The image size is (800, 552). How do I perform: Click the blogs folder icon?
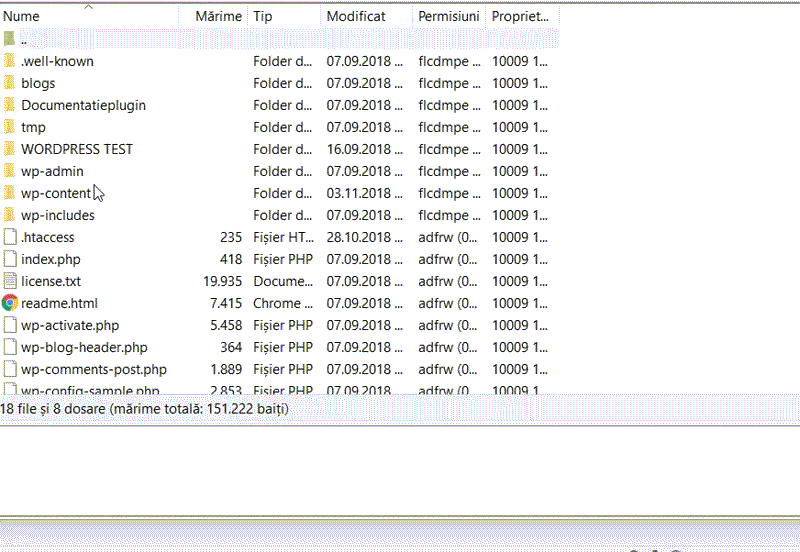point(10,83)
